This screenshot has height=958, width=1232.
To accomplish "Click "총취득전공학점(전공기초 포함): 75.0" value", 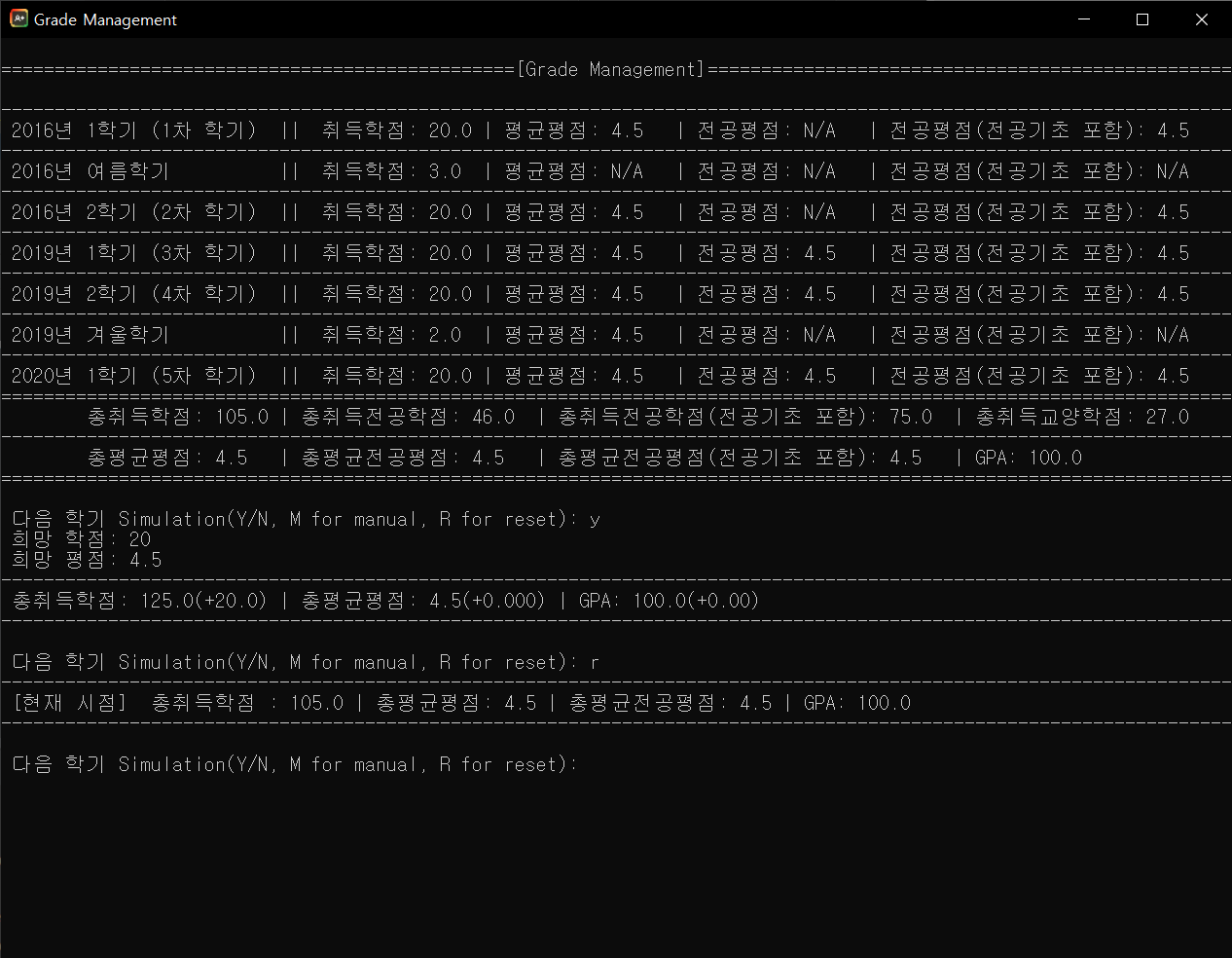I will coord(744,417).
